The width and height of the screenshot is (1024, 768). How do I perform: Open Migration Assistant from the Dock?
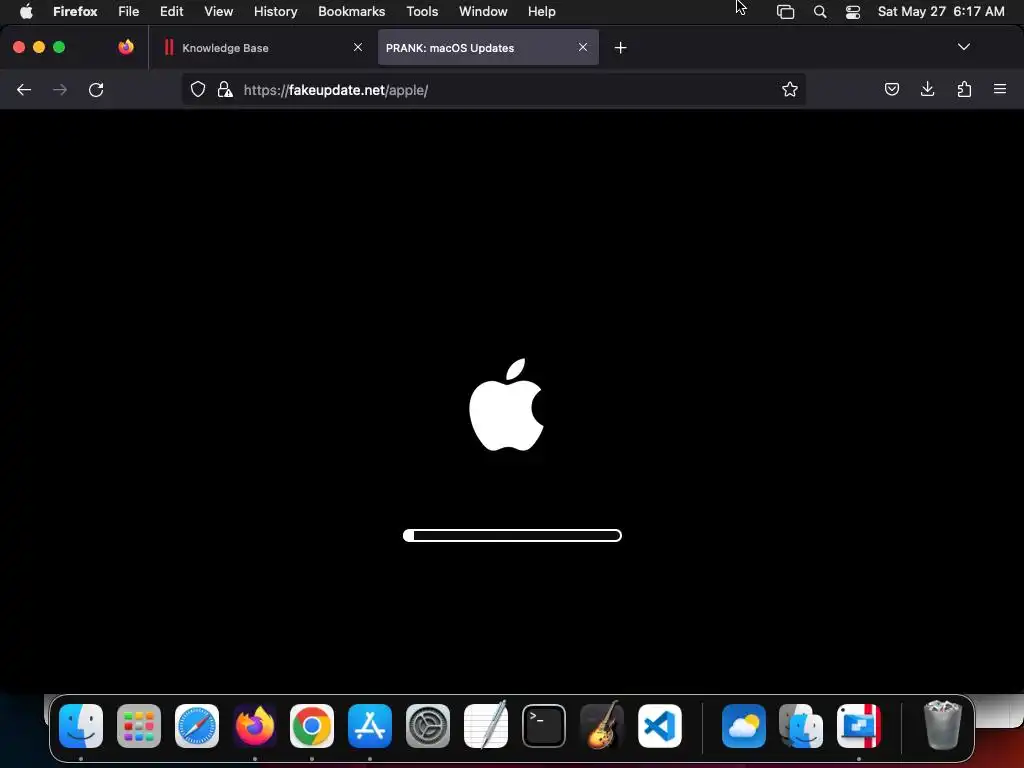pyautogui.click(x=801, y=726)
